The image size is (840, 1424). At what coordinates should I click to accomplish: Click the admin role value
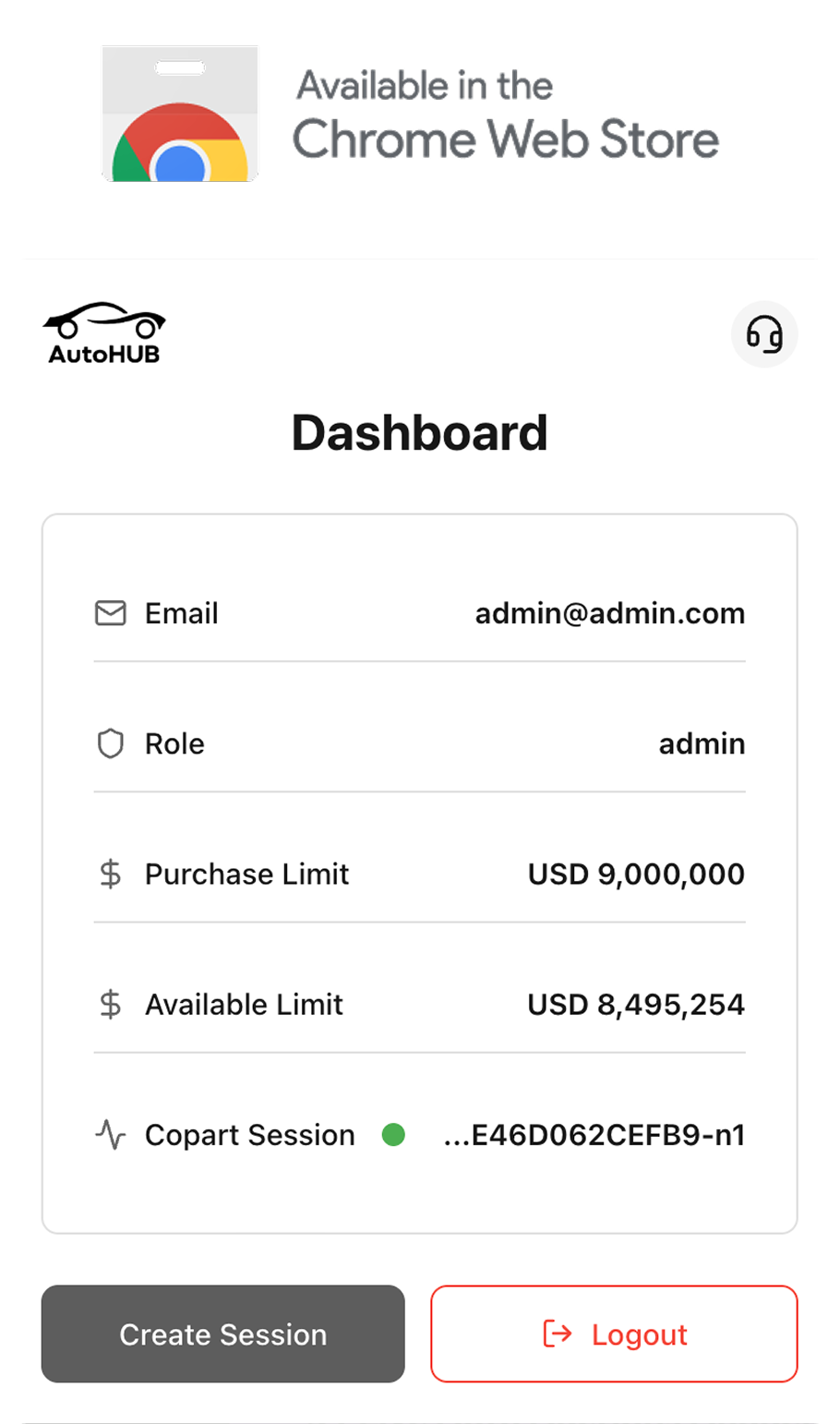pyautogui.click(x=702, y=743)
